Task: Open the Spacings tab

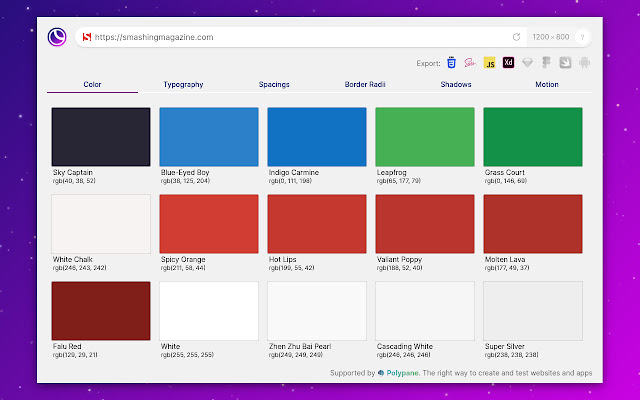Action: pyautogui.click(x=274, y=85)
